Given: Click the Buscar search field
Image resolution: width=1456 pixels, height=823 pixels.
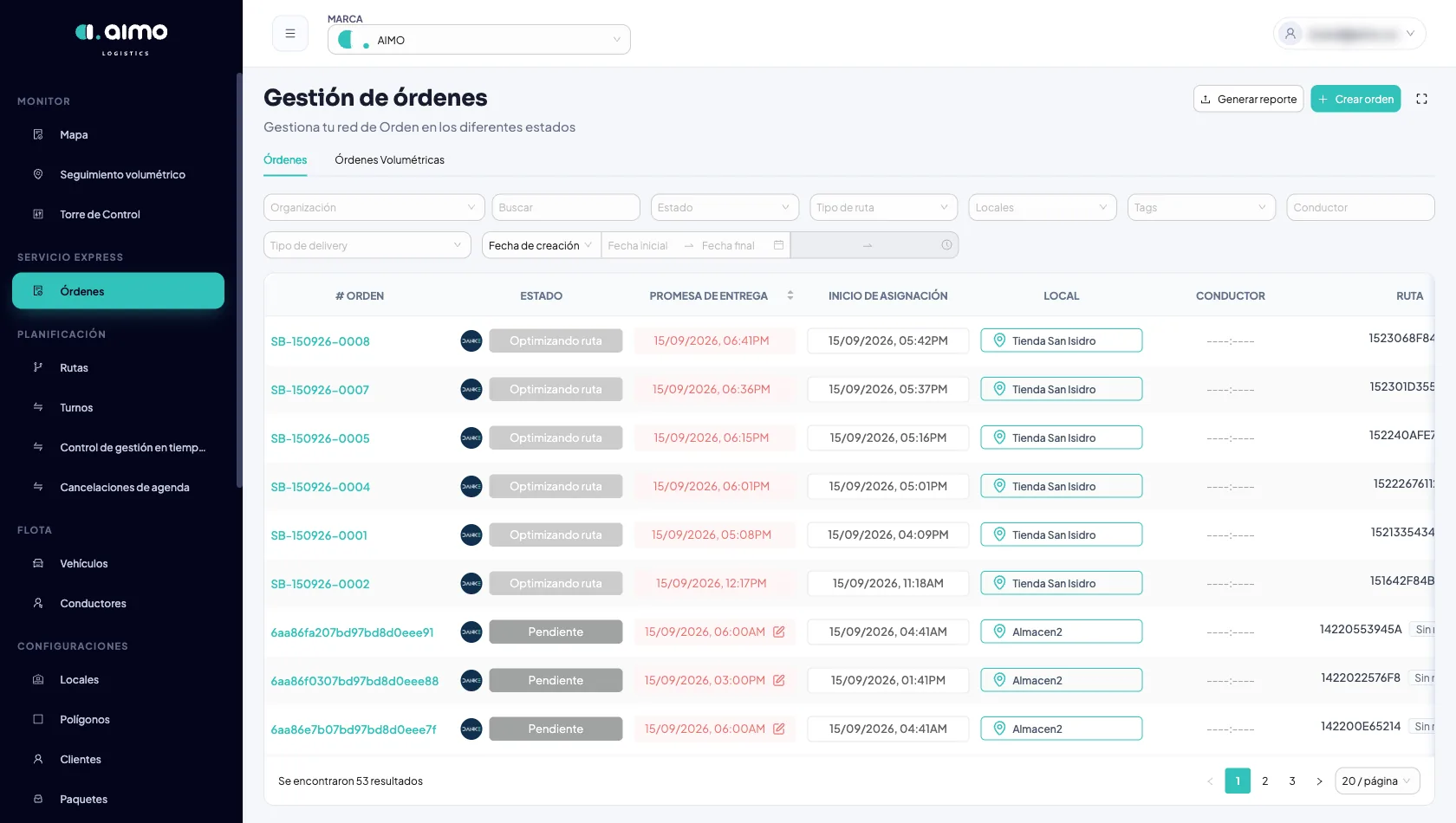Looking at the screenshot, I should 566,207.
